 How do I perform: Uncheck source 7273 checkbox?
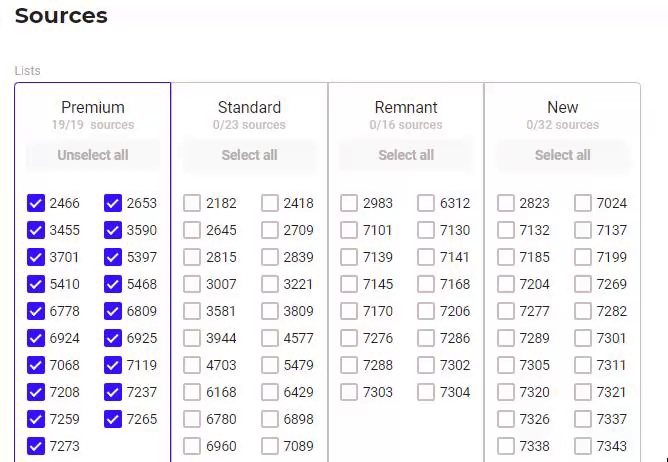click(x=36, y=446)
